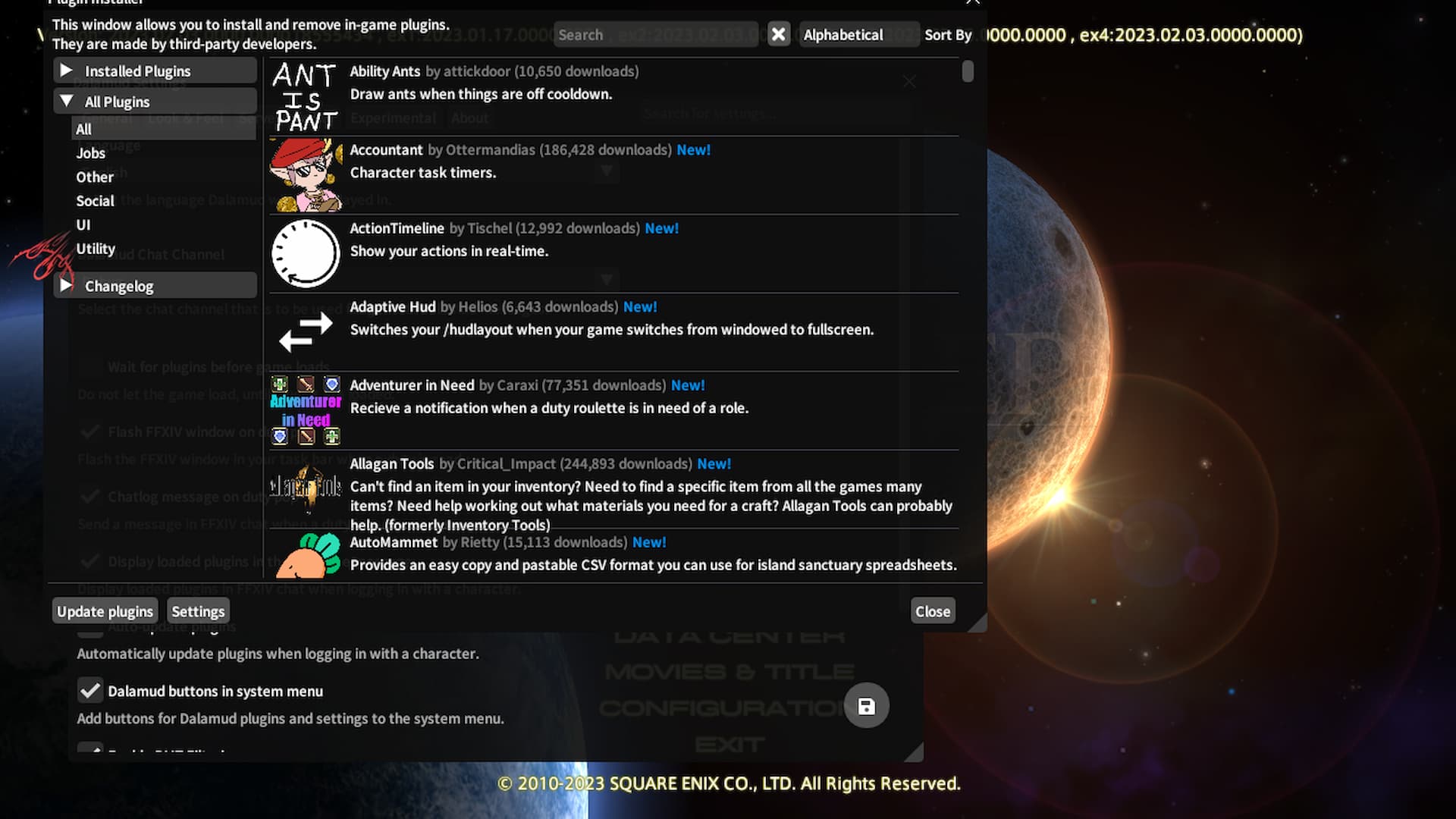Screen dimensions: 1456x819
Task: Click the Ability Ants plugin title
Action: 384,71
